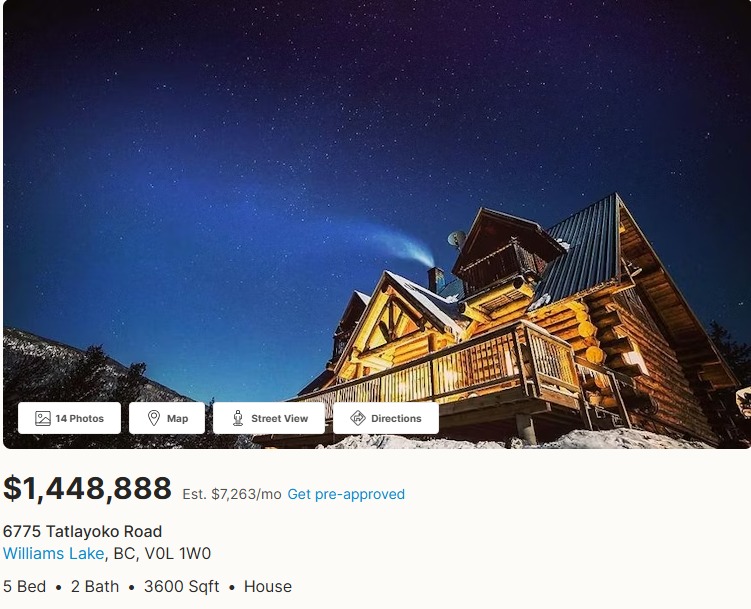Image resolution: width=751 pixels, height=609 pixels.
Task: Click the photo gallery icon beside 14 Photos
Action: click(43, 418)
